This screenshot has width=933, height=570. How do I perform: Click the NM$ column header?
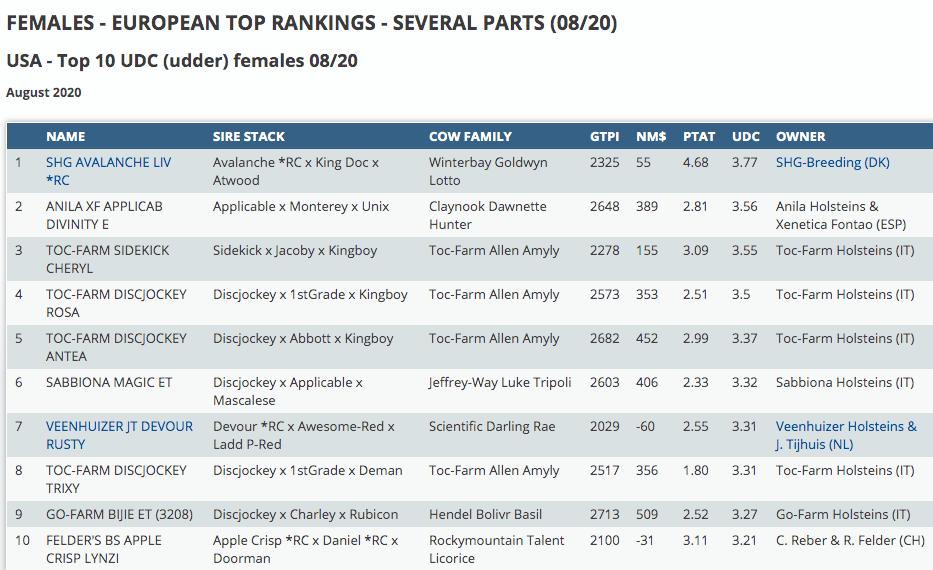coord(651,136)
